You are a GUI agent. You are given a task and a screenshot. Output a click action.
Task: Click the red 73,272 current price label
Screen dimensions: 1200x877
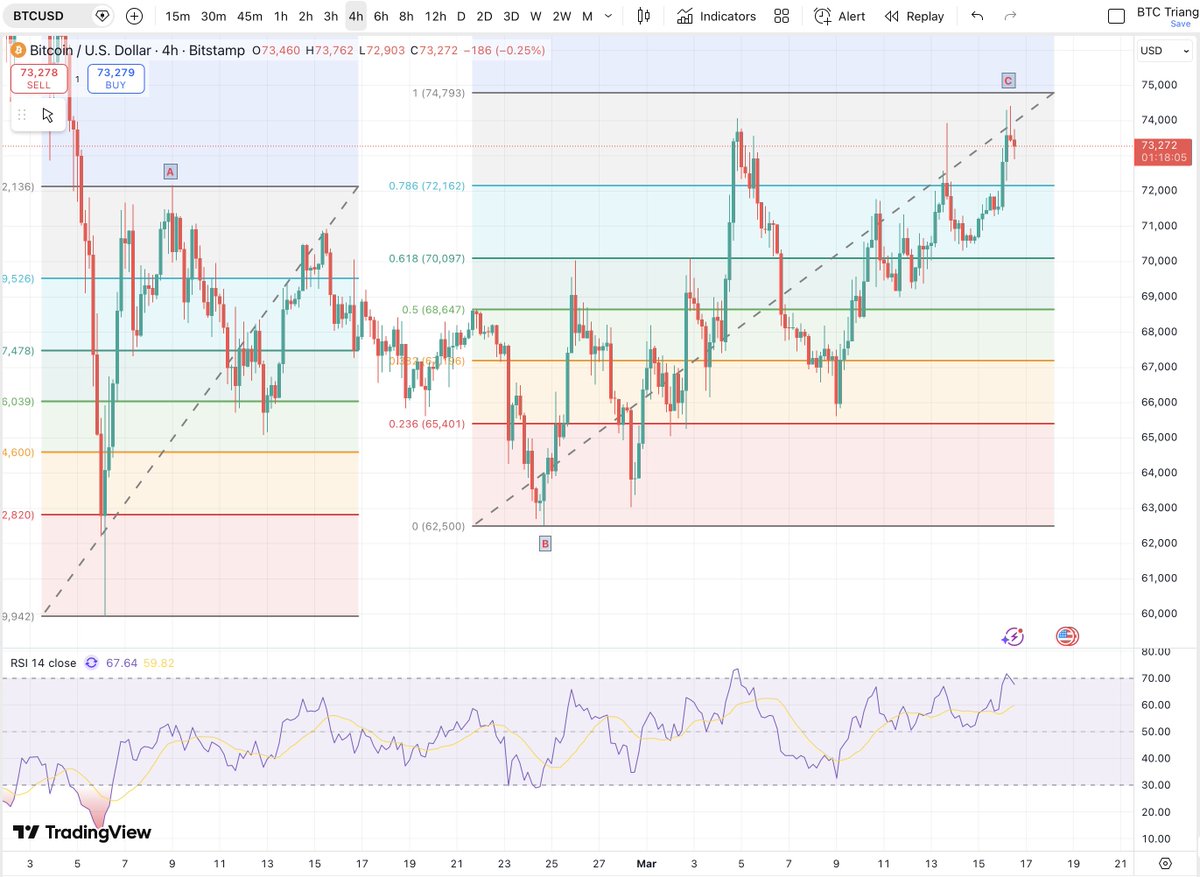tap(1165, 151)
